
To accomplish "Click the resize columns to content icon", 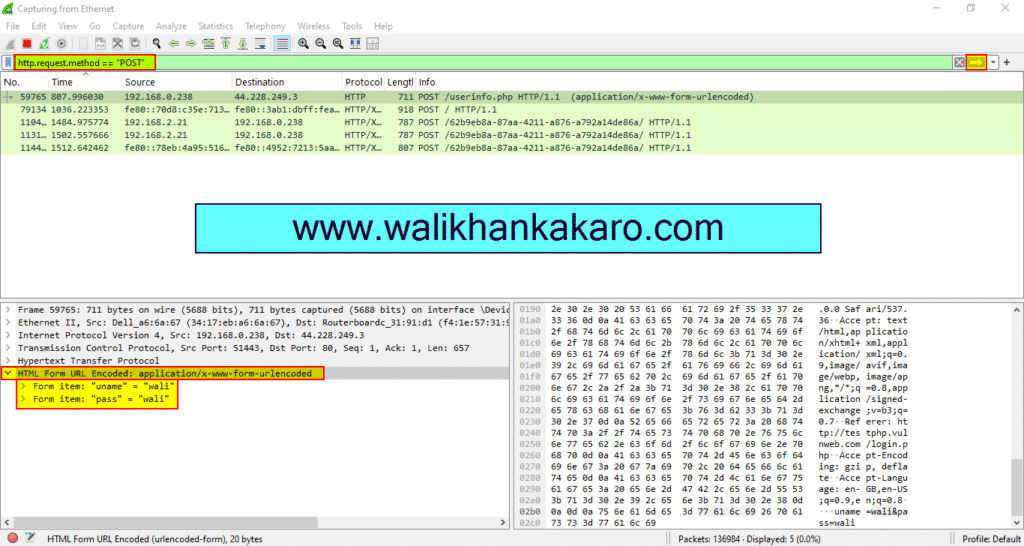I will [355, 44].
